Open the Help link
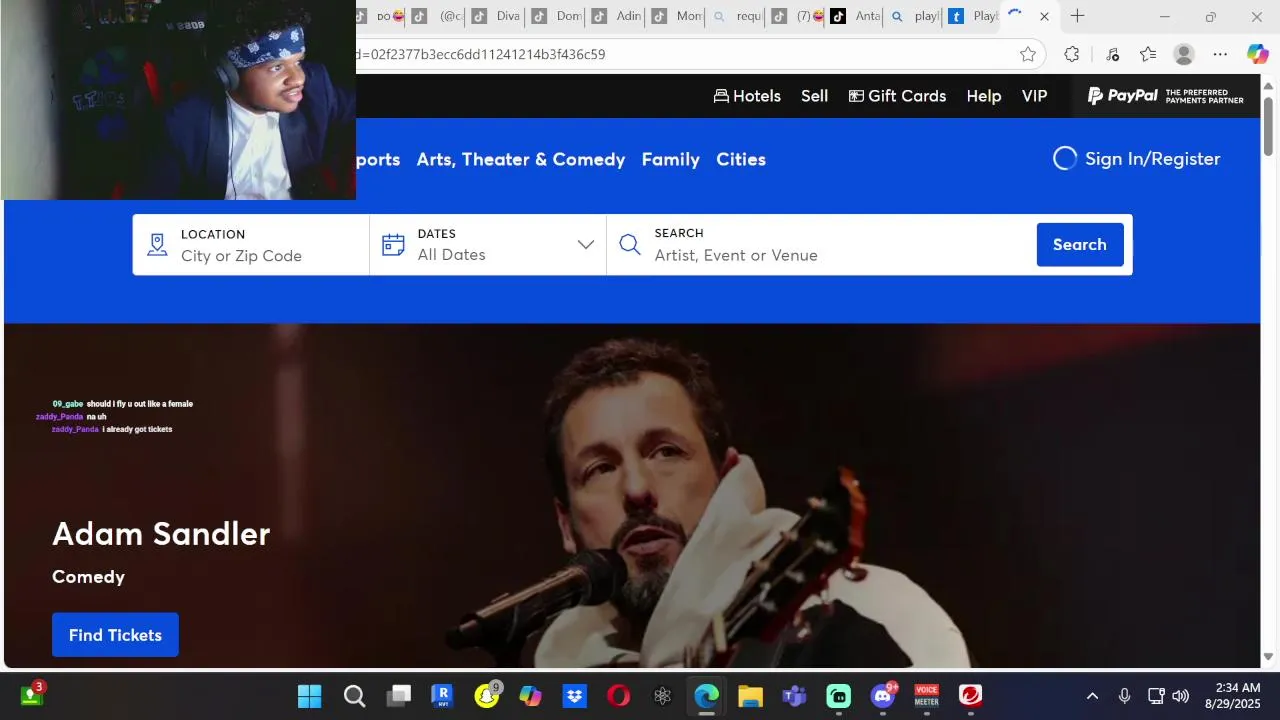Viewport: 1280px width, 720px height. pyautogui.click(x=983, y=96)
